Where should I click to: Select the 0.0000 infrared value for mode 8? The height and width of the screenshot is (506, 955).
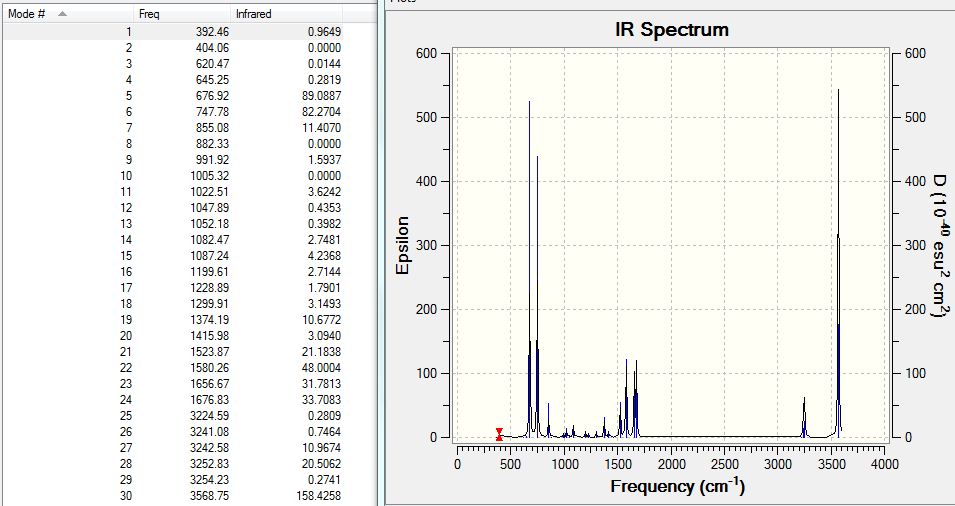[x=324, y=144]
